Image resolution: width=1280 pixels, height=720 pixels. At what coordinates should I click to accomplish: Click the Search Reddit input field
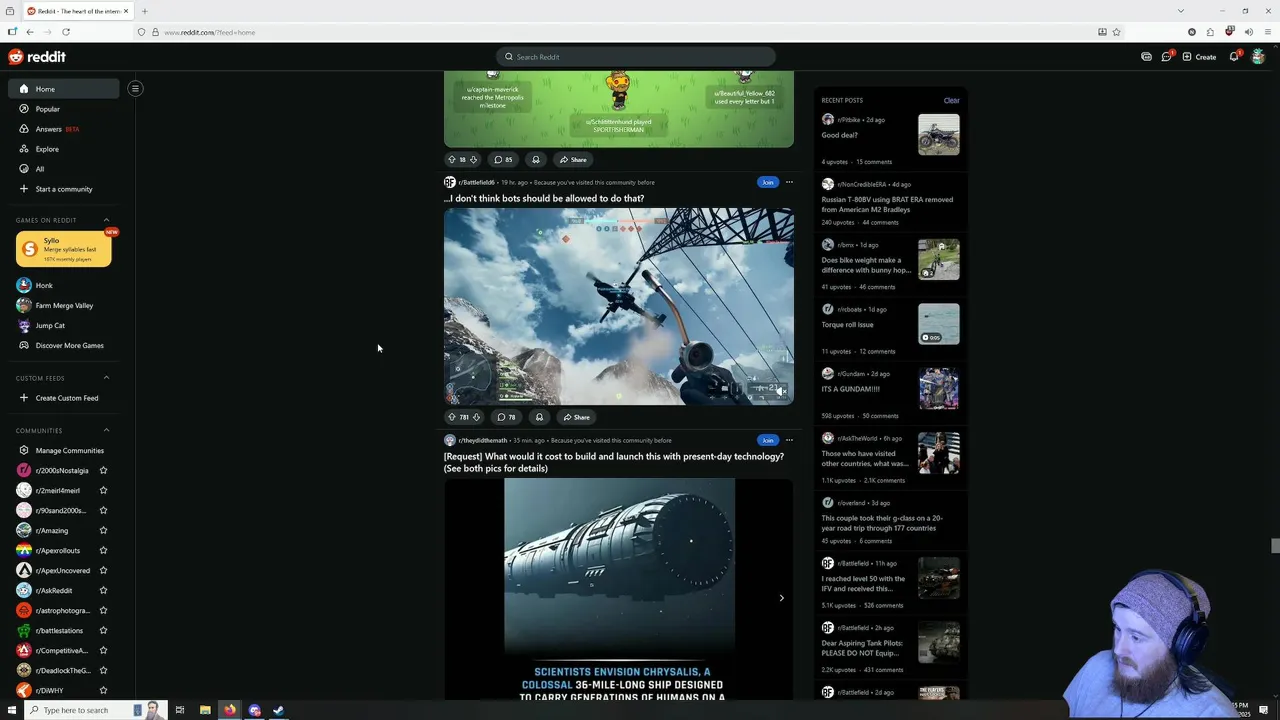[x=635, y=57]
